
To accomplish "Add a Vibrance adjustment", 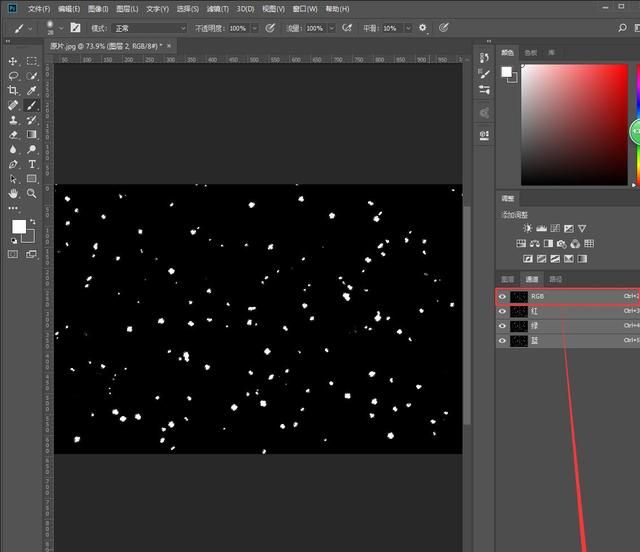I will (582, 228).
